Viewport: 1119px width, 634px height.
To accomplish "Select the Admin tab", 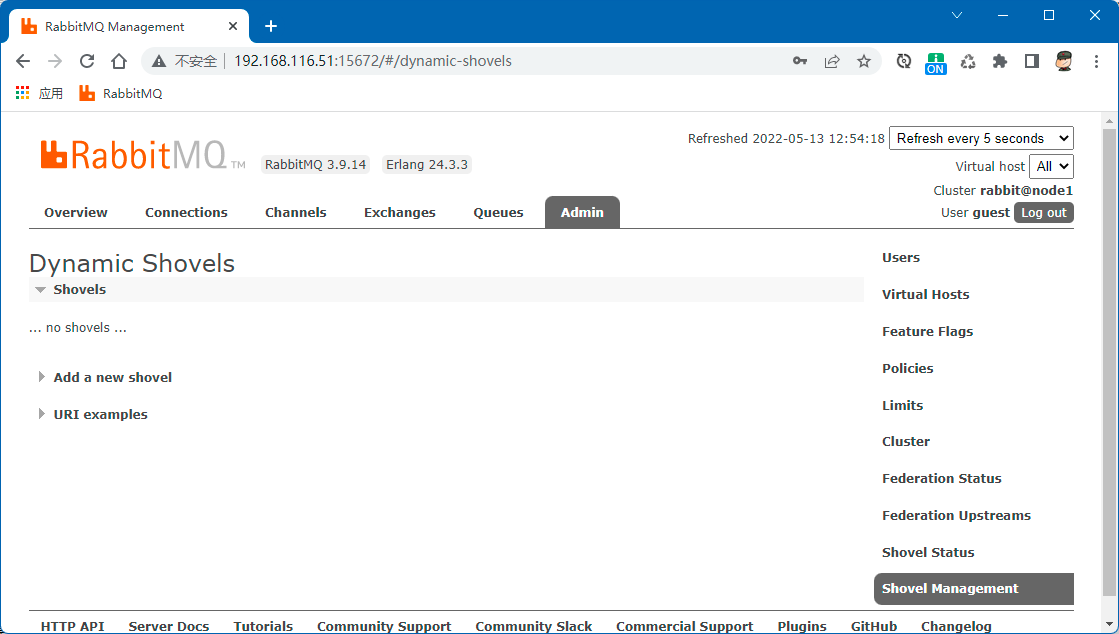I will click(x=582, y=213).
